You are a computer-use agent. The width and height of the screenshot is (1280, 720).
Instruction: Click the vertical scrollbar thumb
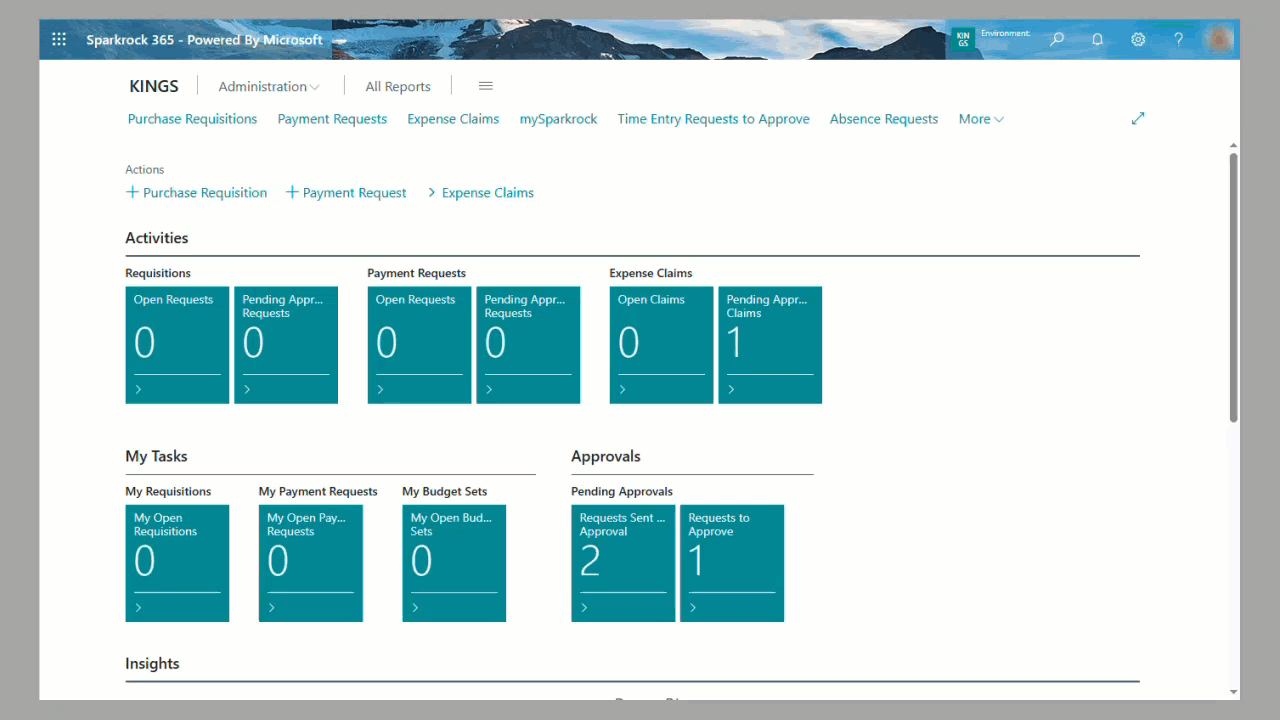(x=1234, y=287)
